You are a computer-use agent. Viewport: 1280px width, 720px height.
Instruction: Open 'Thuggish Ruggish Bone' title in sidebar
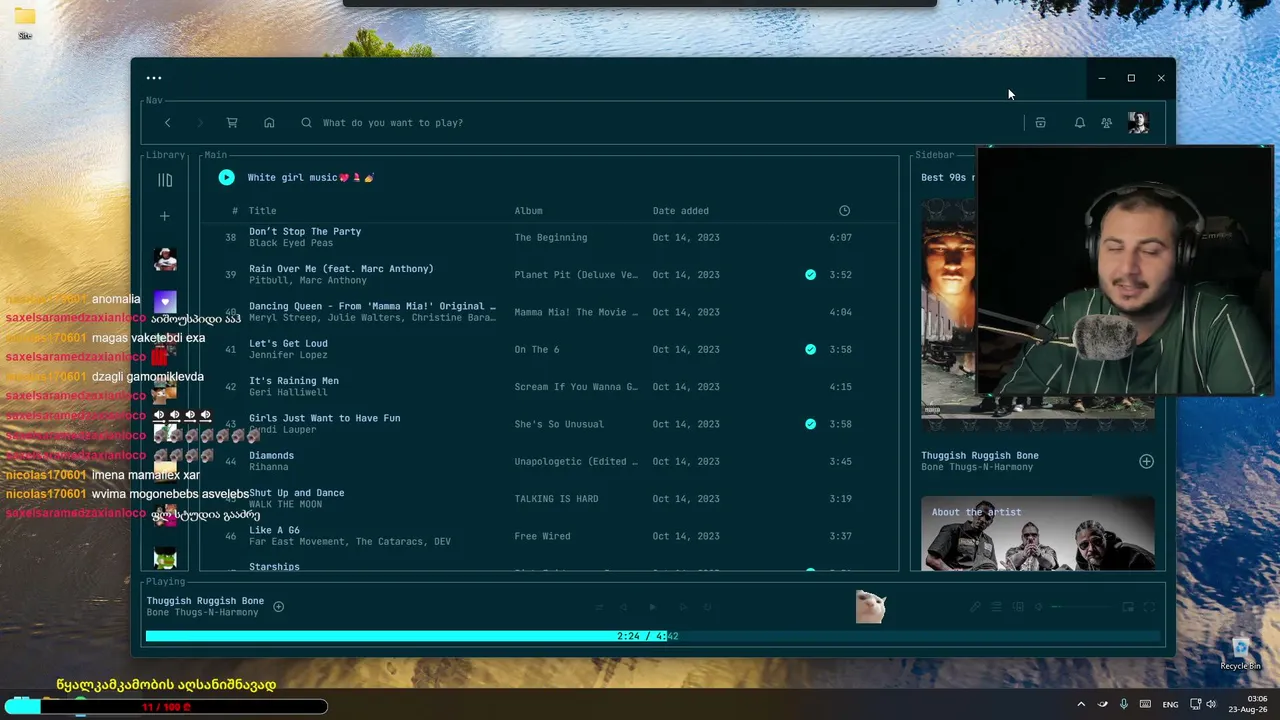(x=980, y=456)
